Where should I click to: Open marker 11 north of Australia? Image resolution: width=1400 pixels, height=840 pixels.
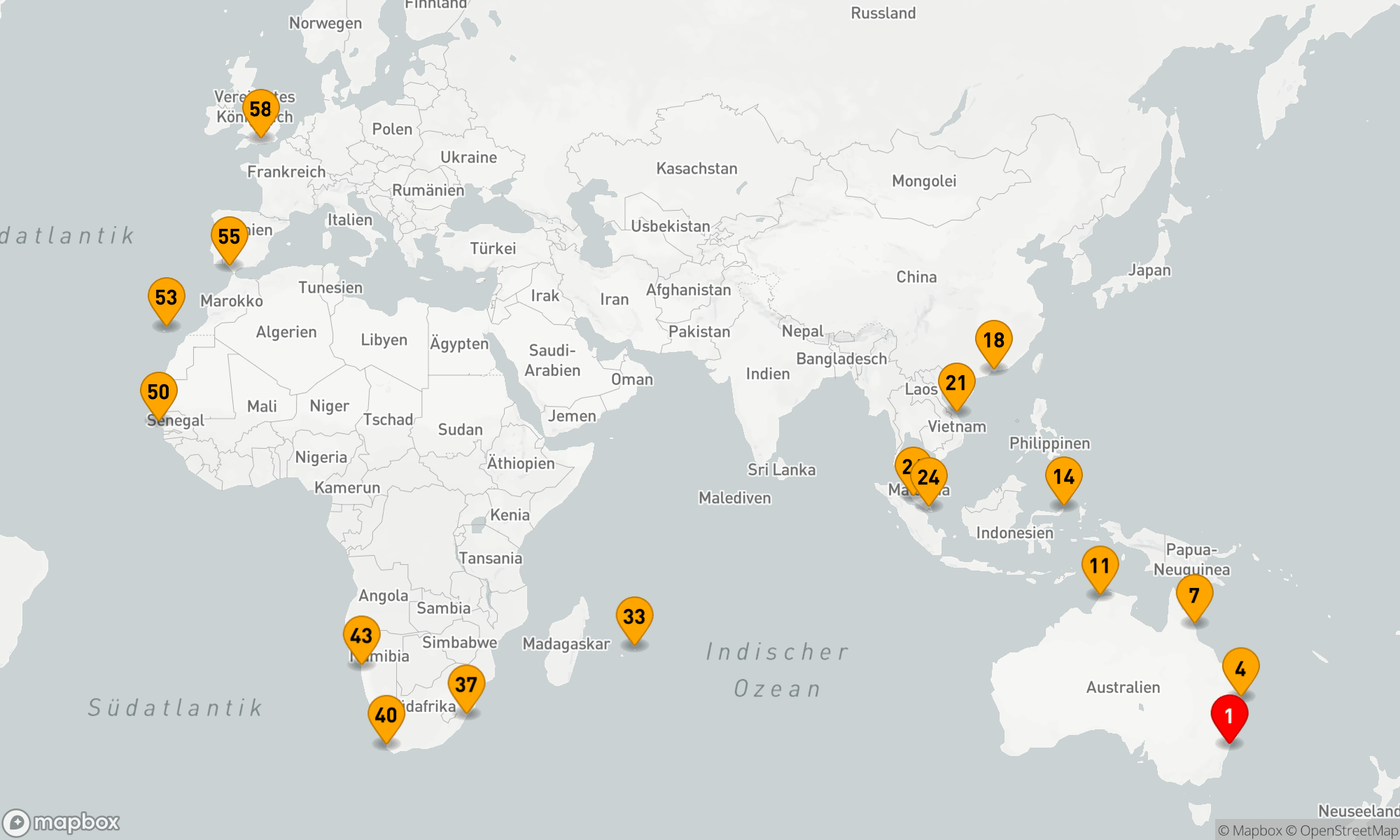click(x=1100, y=566)
